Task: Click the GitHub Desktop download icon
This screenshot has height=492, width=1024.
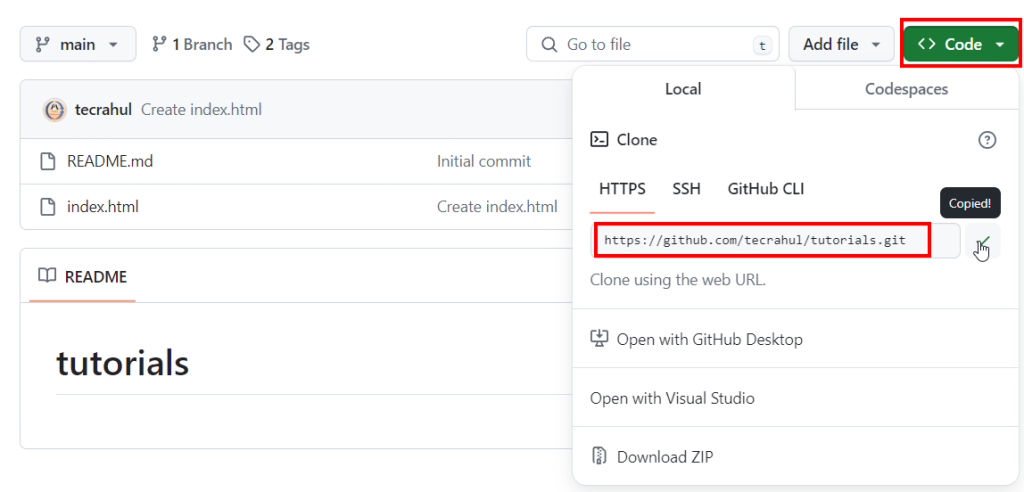Action: [600, 339]
